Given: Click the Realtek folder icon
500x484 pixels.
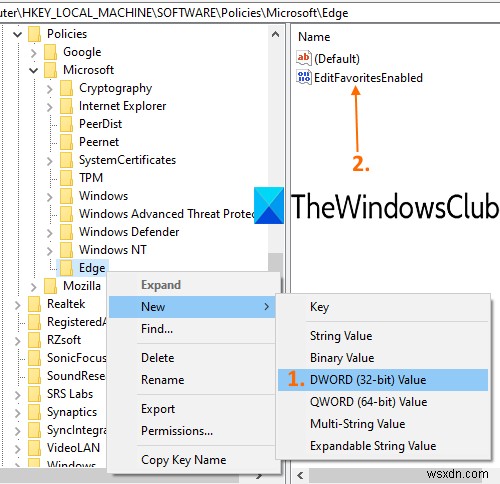Looking at the screenshot, I should point(34,304).
